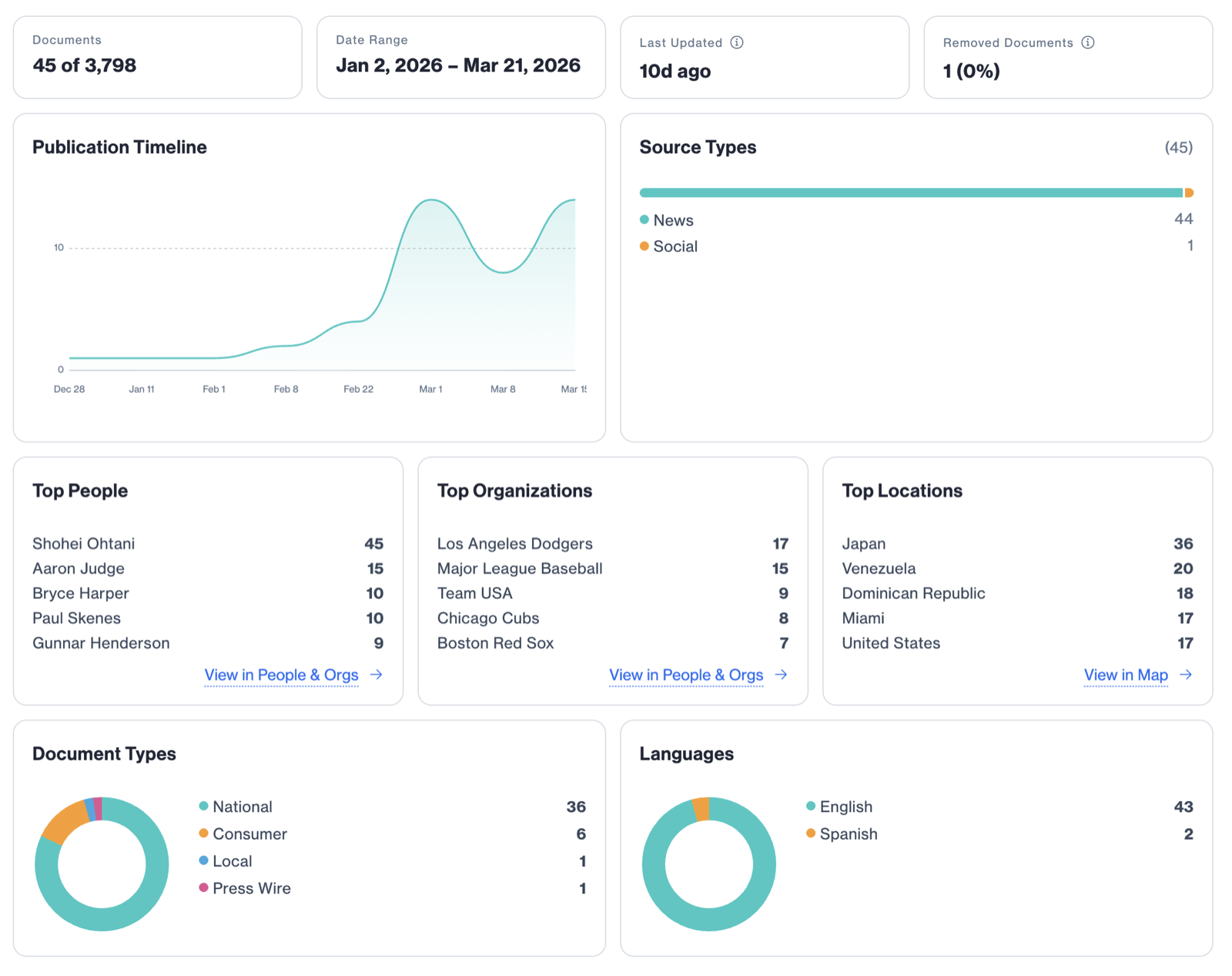Viewport: 1232px width, 976px height.
Task: Click the 1 (0%) removed documents value
Action: [972, 71]
